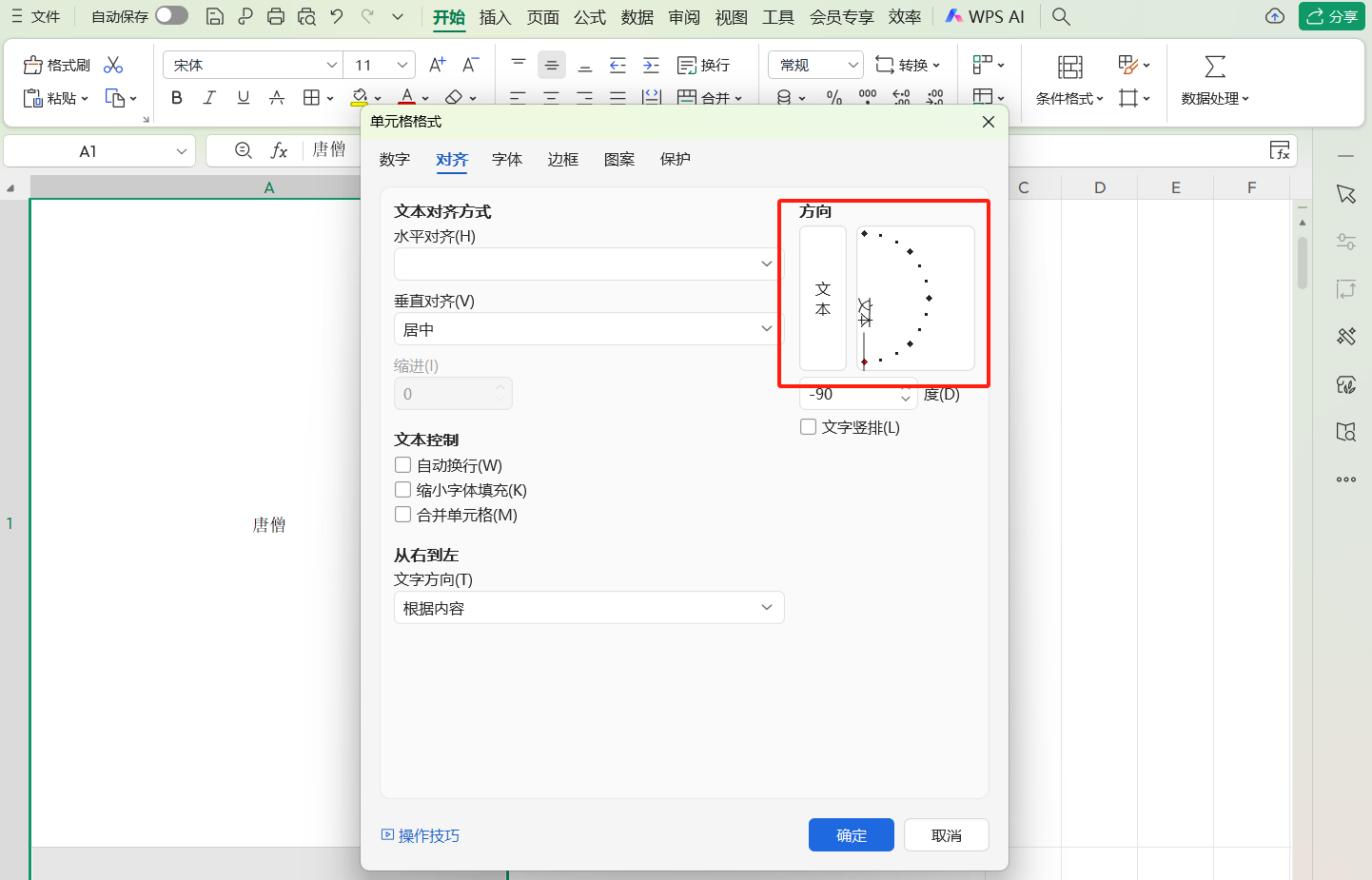This screenshot has width=1372, height=880.
Task: Open the print icon in title bar
Action: 276,16
